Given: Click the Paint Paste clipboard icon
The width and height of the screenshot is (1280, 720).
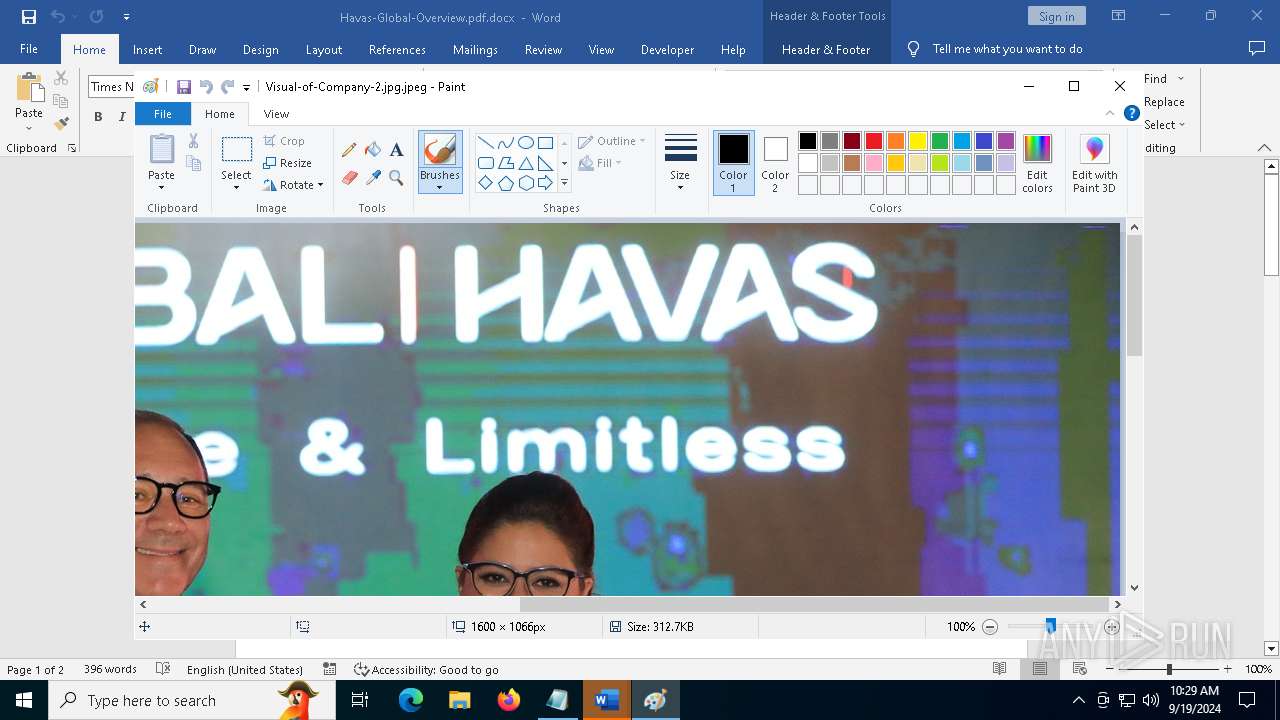Looking at the screenshot, I should [161, 149].
